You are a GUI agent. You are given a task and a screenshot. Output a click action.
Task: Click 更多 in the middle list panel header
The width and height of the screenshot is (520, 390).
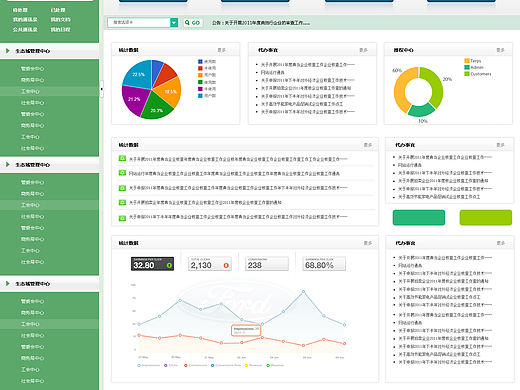coord(368,145)
